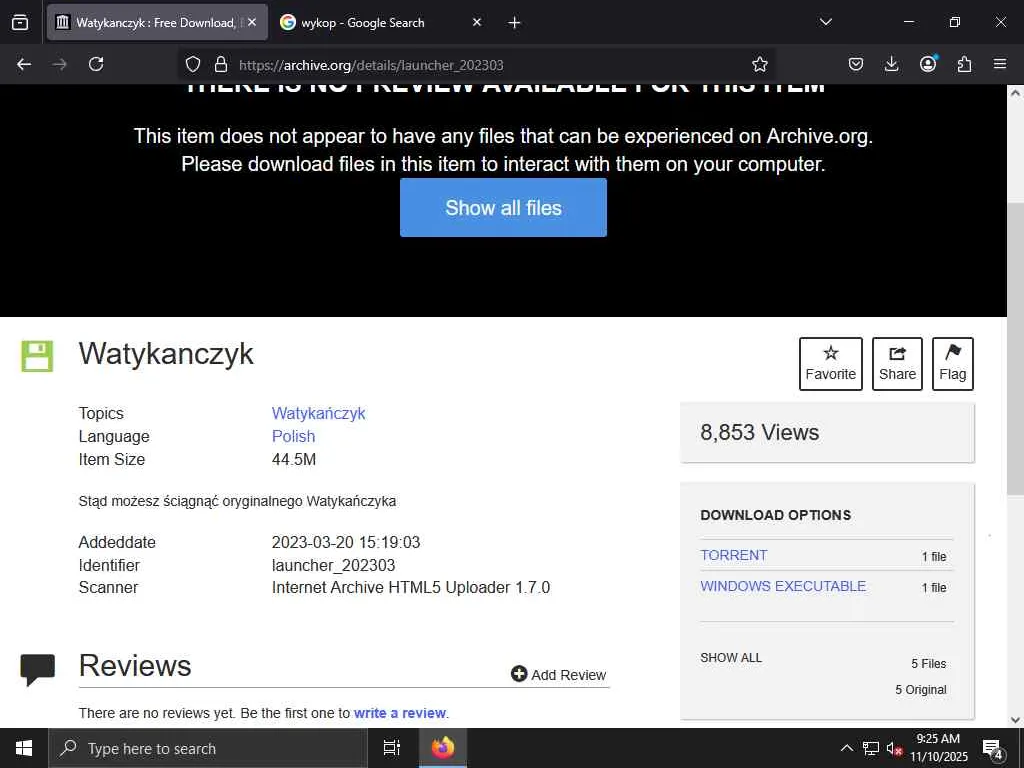
Task: Open a new browser tab
Action: [x=515, y=22]
